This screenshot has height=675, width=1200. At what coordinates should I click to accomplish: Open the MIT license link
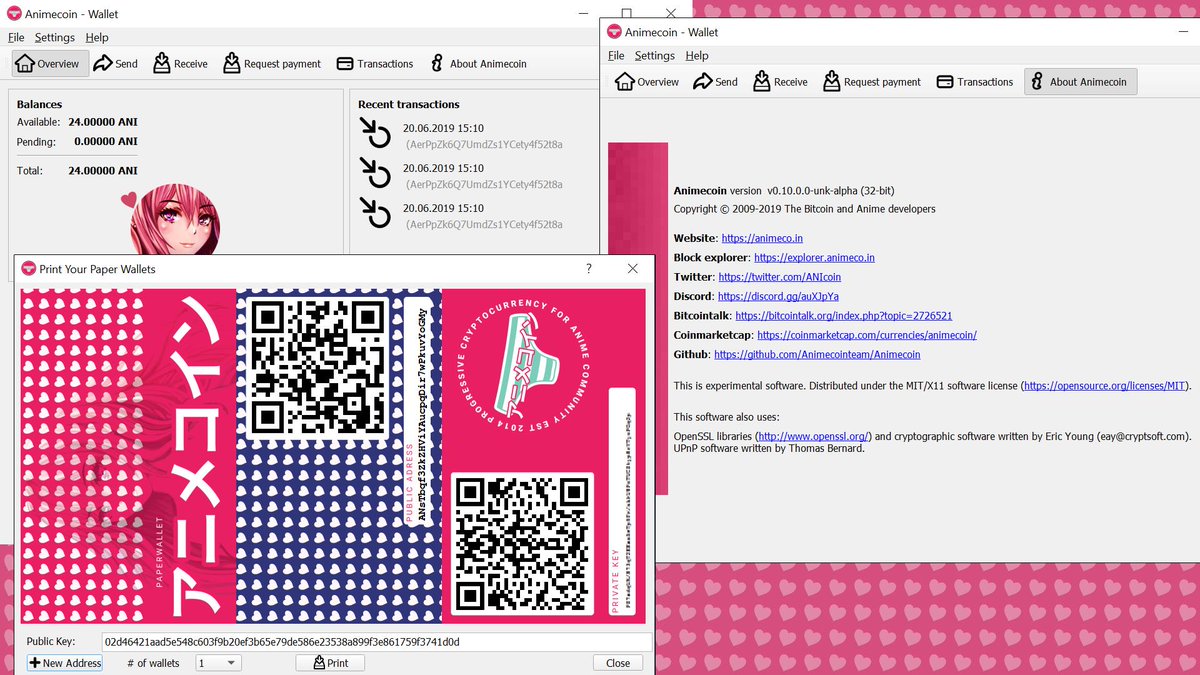[1104, 385]
